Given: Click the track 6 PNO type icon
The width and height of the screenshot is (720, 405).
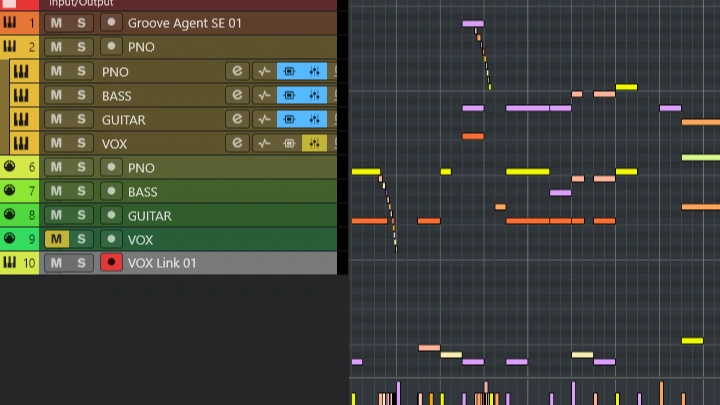Looking at the screenshot, I should pyautogui.click(x=10, y=166).
